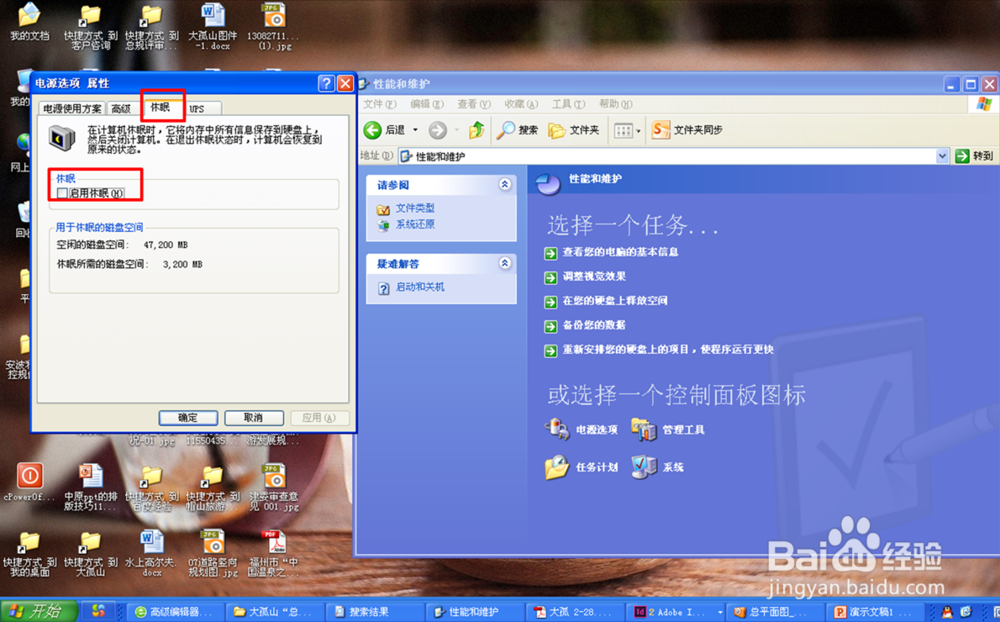Open the 文件类型 link
The height and width of the screenshot is (622, 1000).
415,208
